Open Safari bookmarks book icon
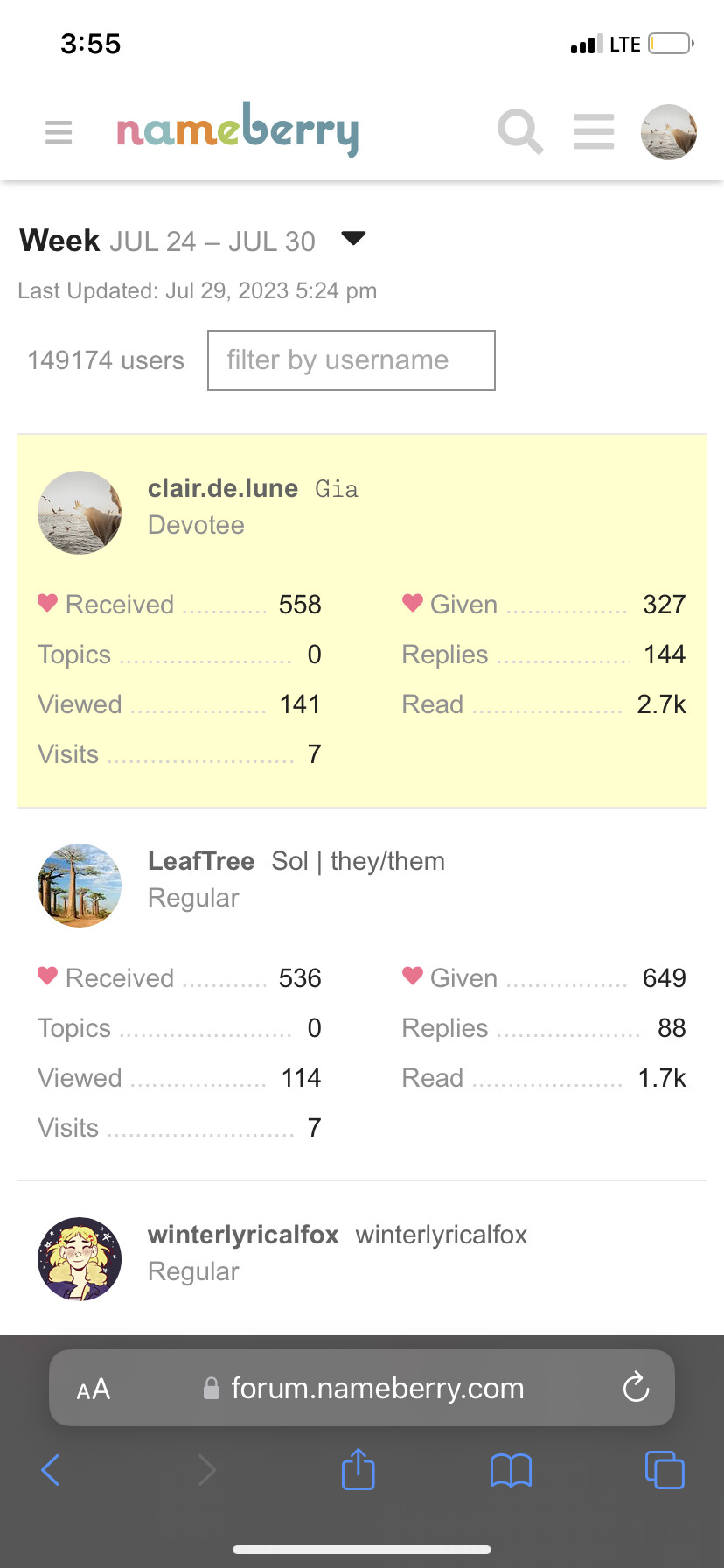 coord(512,1470)
